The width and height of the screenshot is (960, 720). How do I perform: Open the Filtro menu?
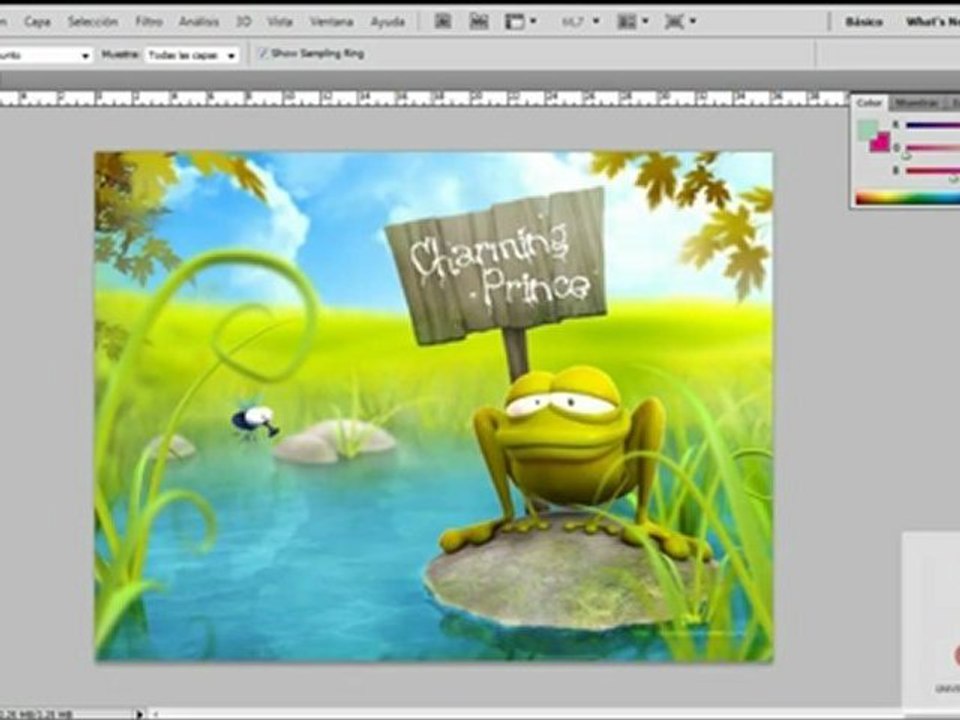tap(149, 21)
